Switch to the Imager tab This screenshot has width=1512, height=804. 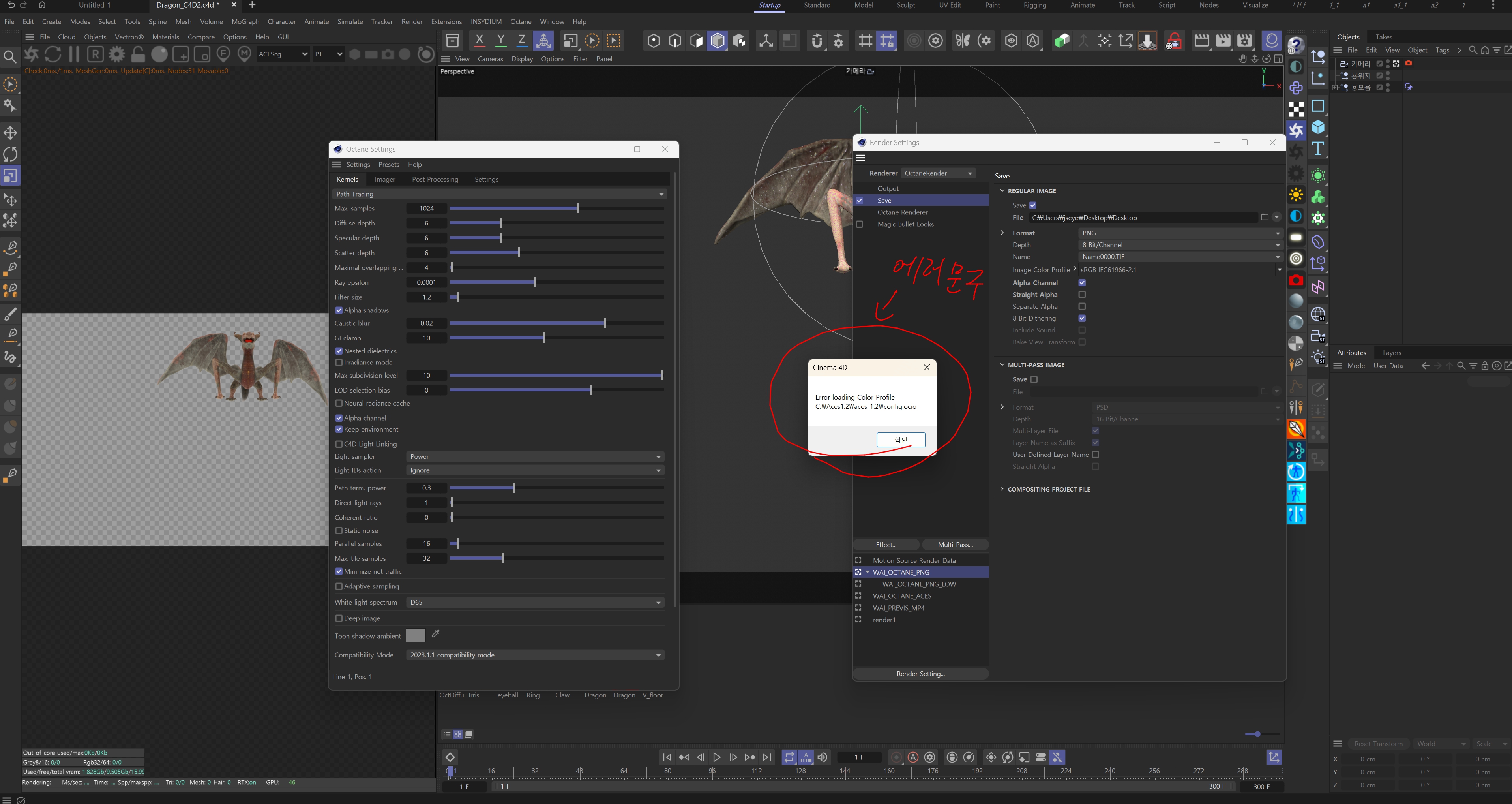tap(384, 179)
